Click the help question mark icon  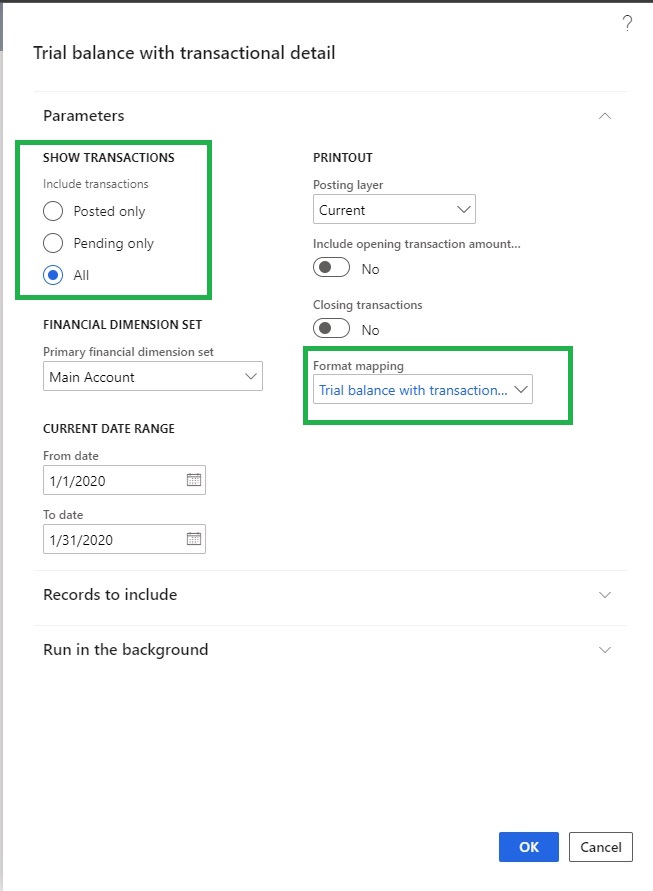point(627,24)
